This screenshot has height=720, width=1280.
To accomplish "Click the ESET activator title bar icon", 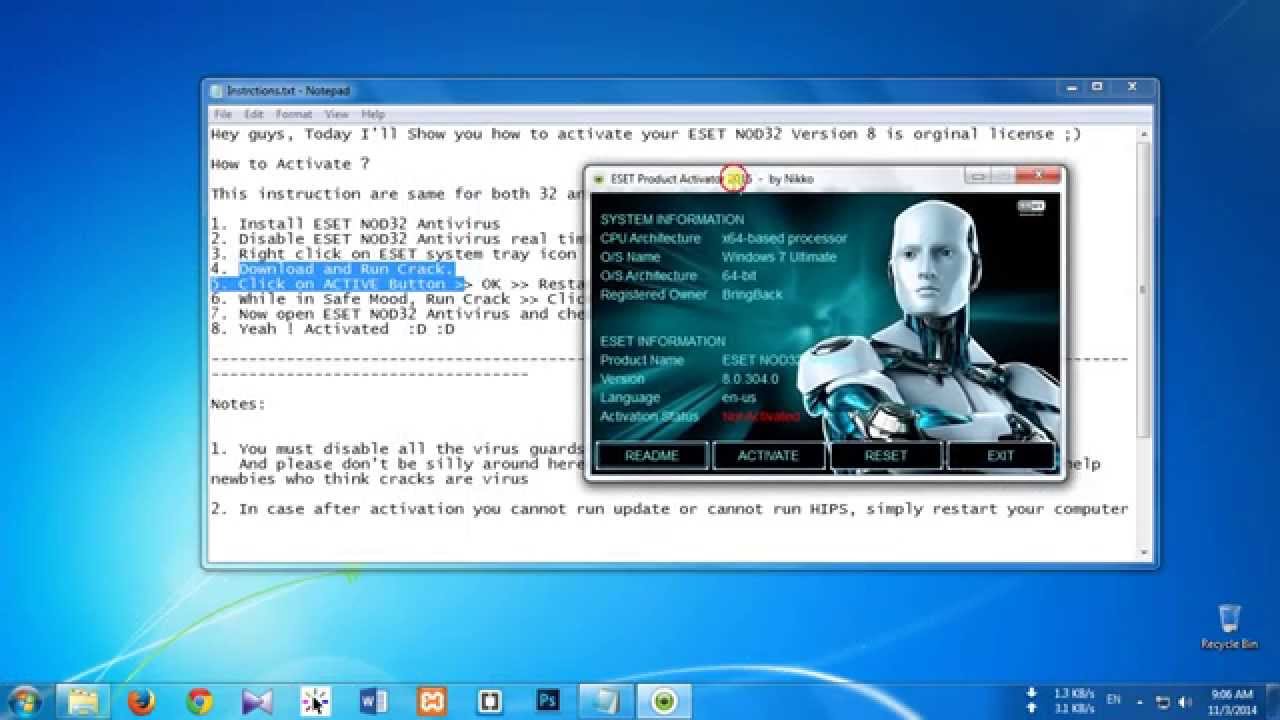I will click(x=599, y=179).
